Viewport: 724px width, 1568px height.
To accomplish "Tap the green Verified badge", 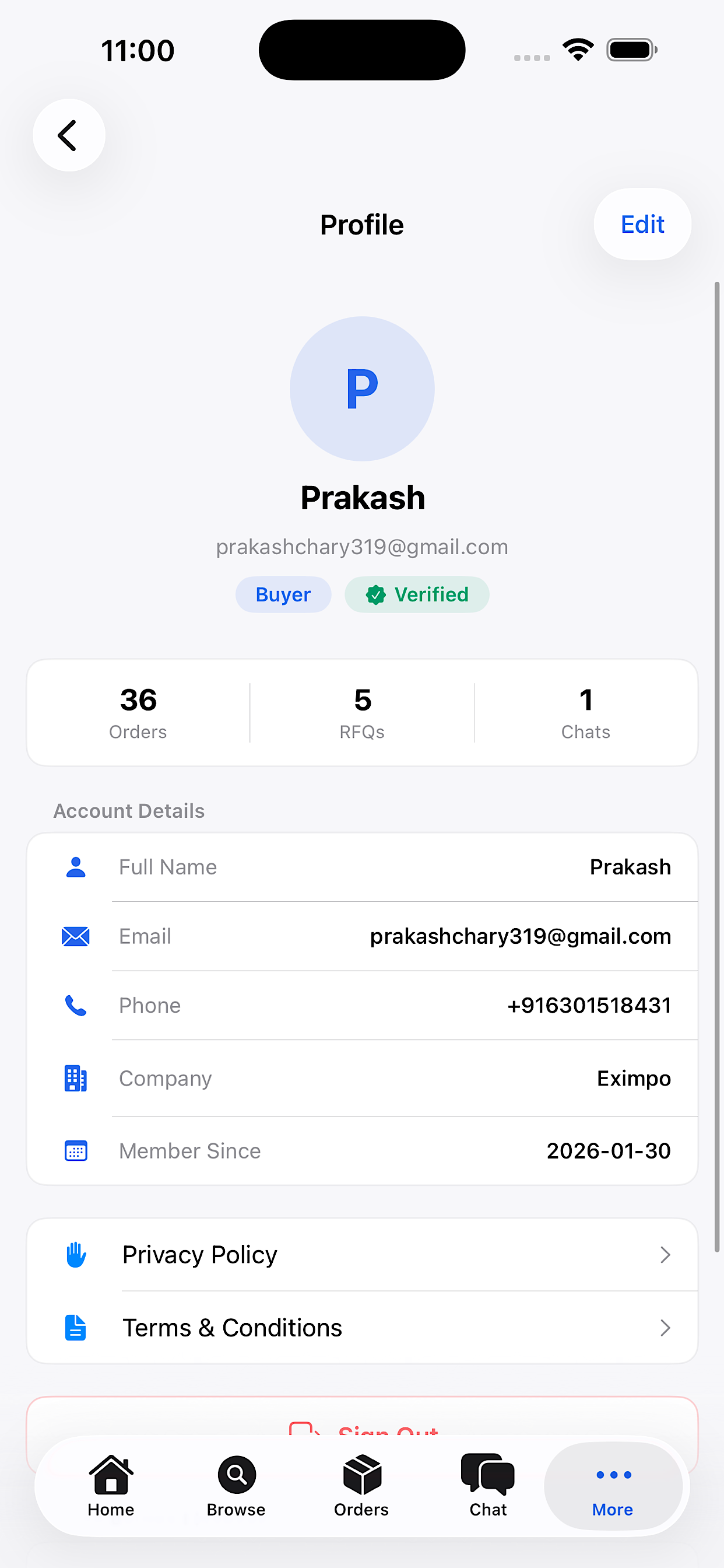I will click(x=417, y=594).
